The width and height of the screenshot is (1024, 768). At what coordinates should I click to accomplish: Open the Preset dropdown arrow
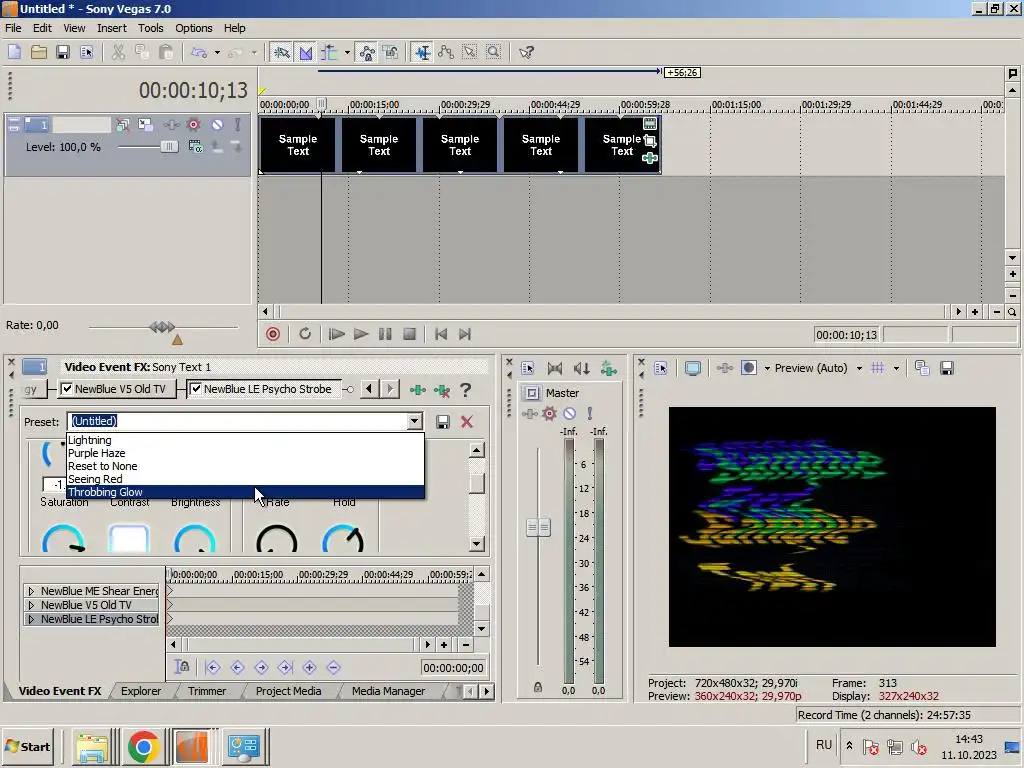(415, 421)
